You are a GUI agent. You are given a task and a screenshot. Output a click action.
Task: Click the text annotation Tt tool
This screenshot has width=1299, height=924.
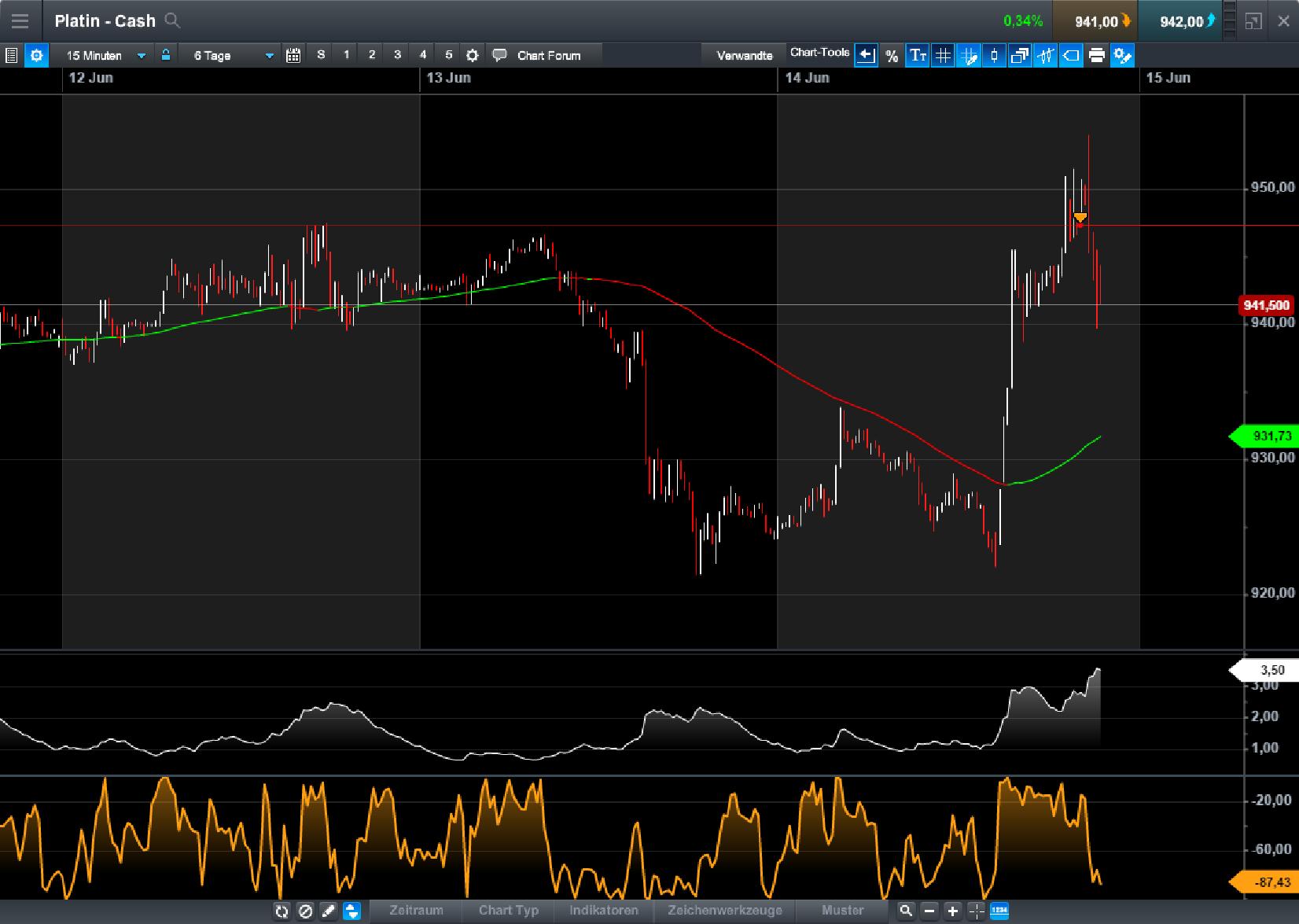click(917, 55)
